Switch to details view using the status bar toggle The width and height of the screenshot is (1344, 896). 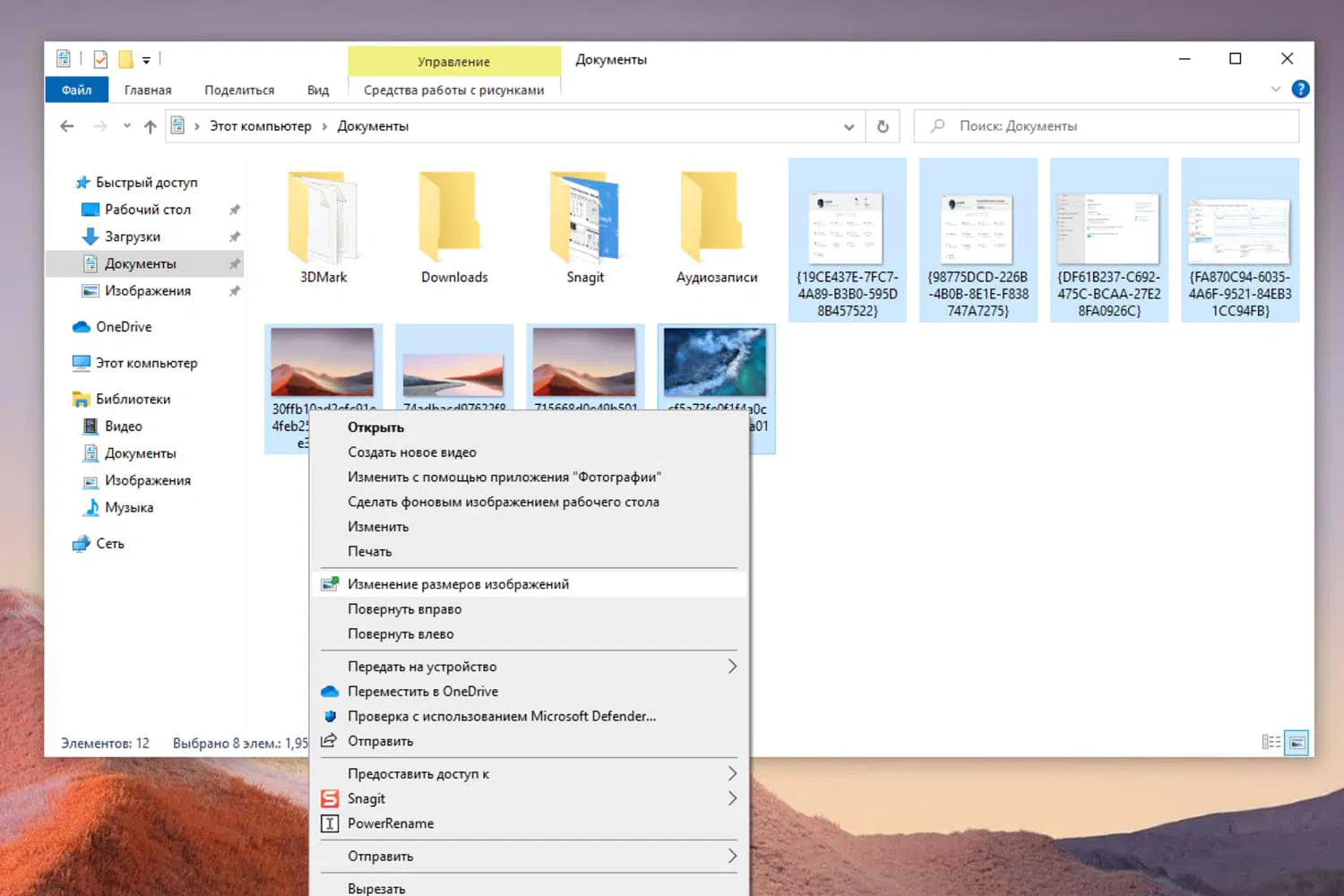click(1271, 742)
